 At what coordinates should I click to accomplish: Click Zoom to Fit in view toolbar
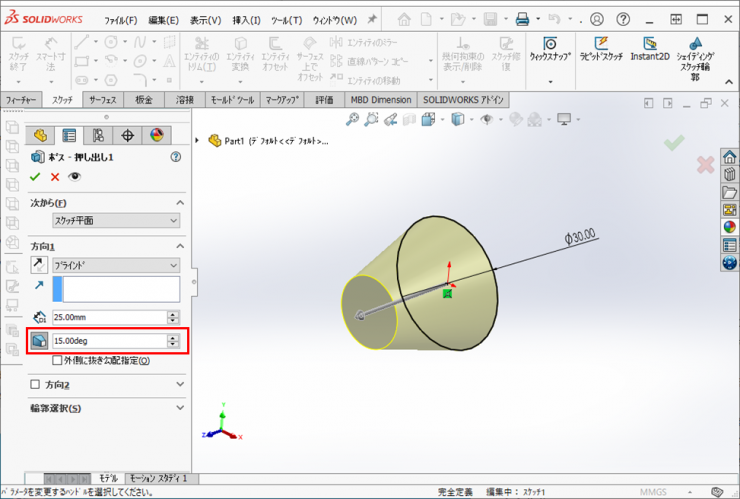pyautogui.click(x=352, y=119)
